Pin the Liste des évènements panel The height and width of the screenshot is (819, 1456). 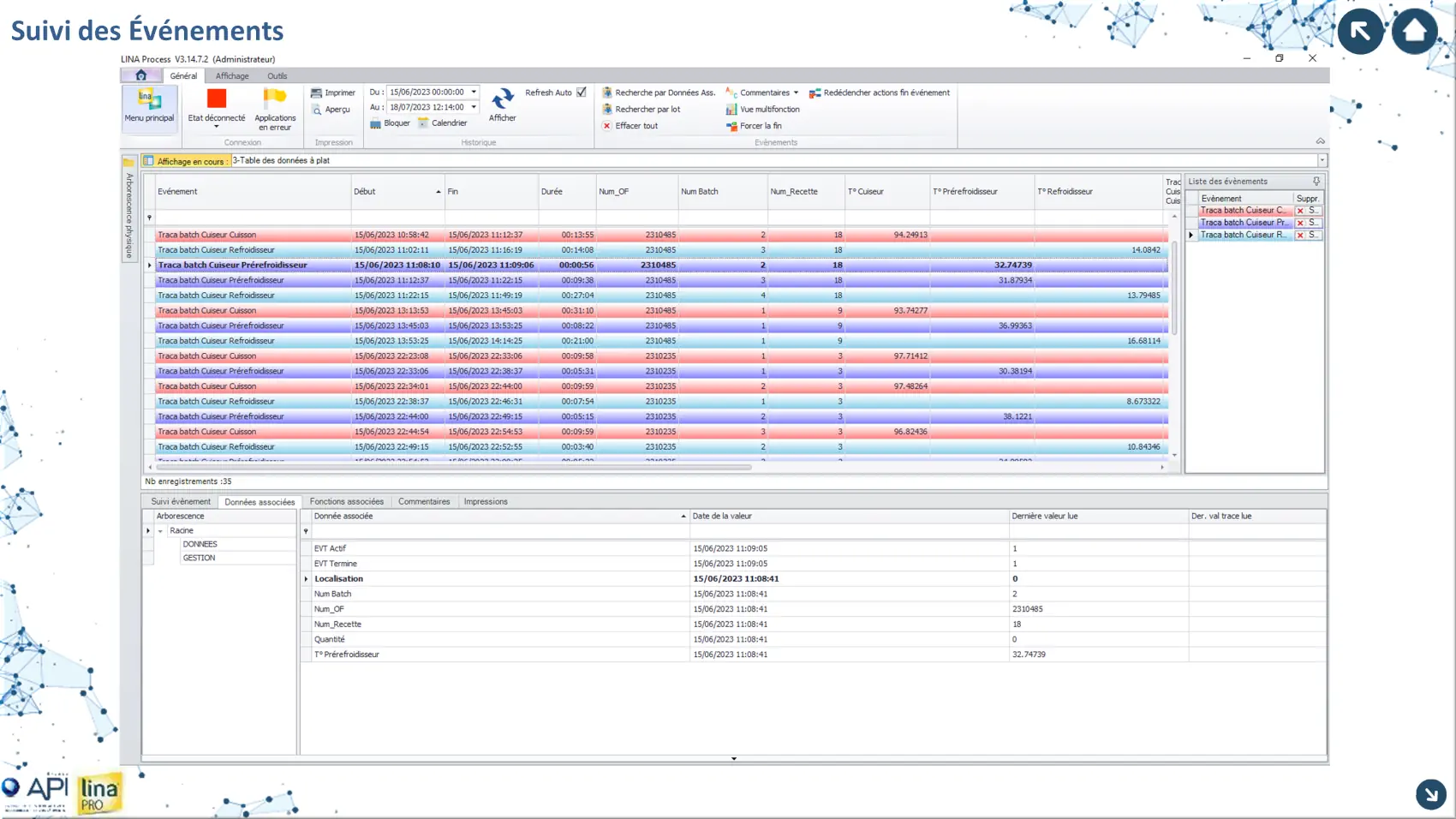[1316, 182]
